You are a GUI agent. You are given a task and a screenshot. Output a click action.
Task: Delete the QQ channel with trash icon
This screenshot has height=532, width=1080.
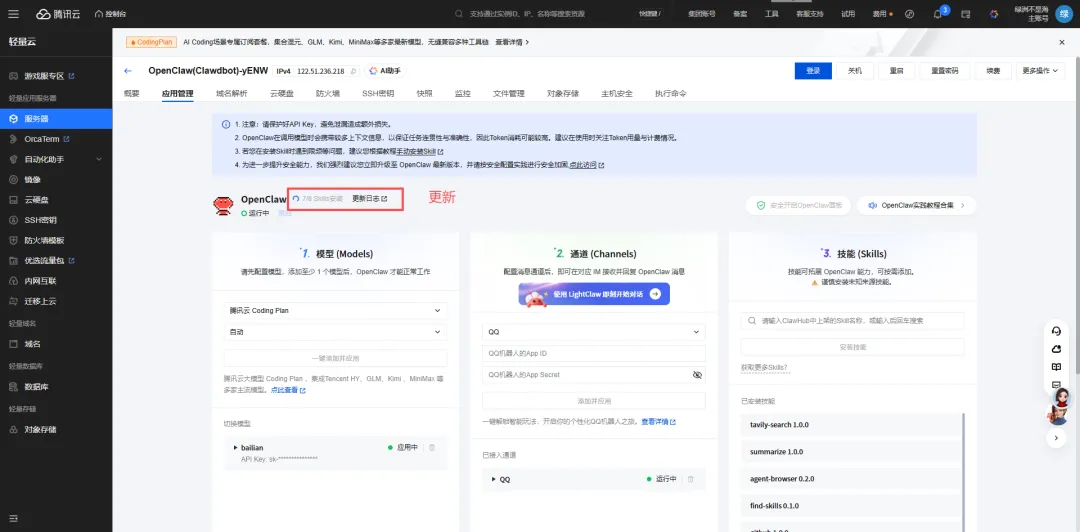(x=691, y=479)
